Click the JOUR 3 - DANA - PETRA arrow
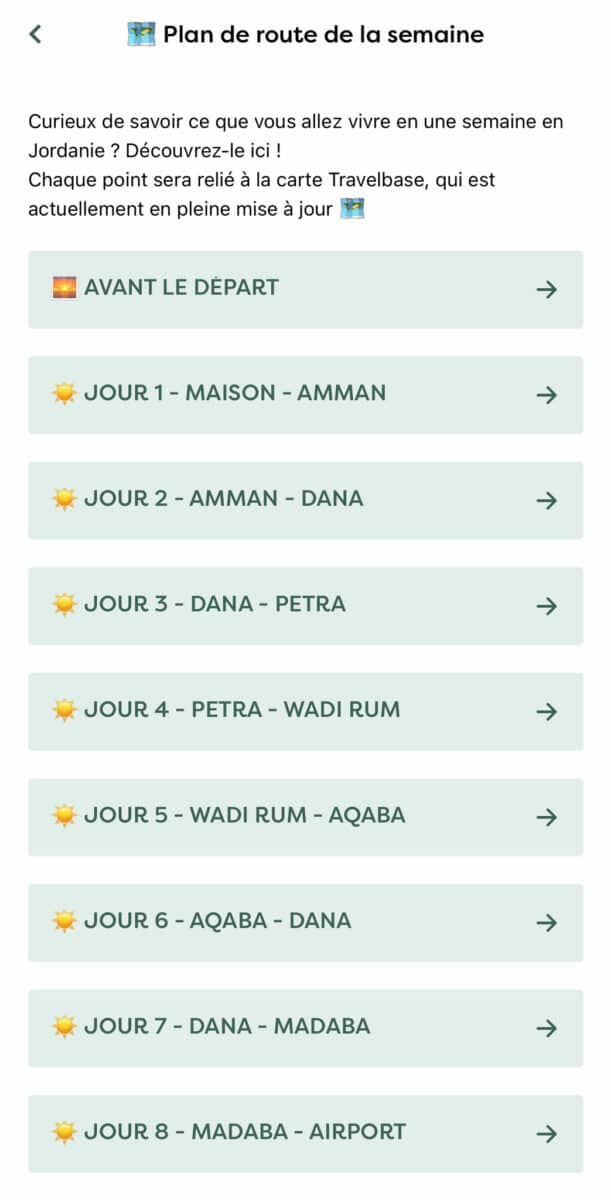The height and width of the screenshot is (1200, 611). tap(546, 605)
